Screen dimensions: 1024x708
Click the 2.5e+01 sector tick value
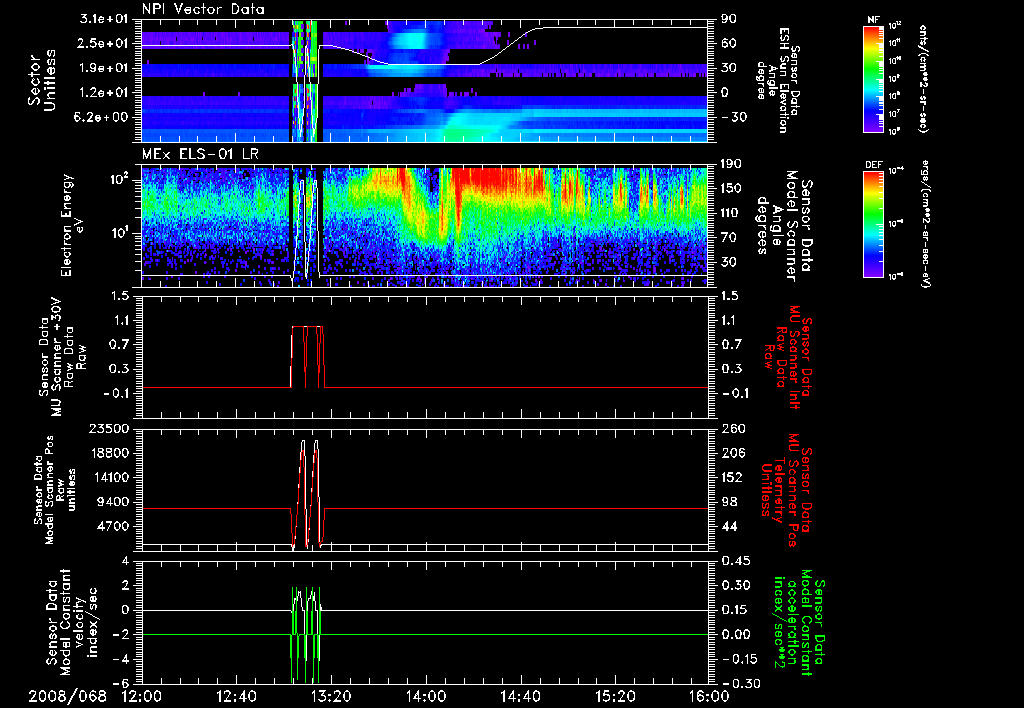click(x=103, y=43)
